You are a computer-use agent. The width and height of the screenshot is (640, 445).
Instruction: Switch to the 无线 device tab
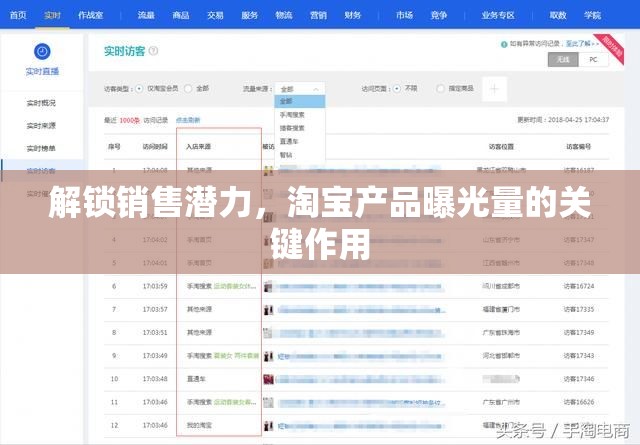[563, 60]
